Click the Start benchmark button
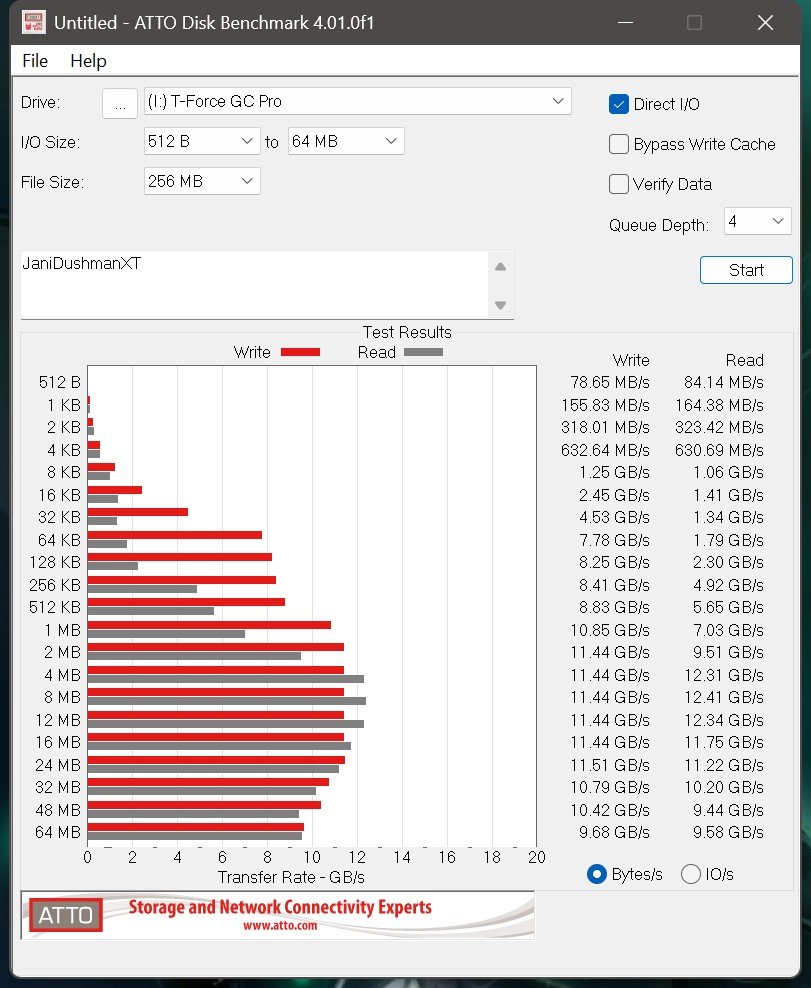811x988 pixels. [x=746, y=270]
